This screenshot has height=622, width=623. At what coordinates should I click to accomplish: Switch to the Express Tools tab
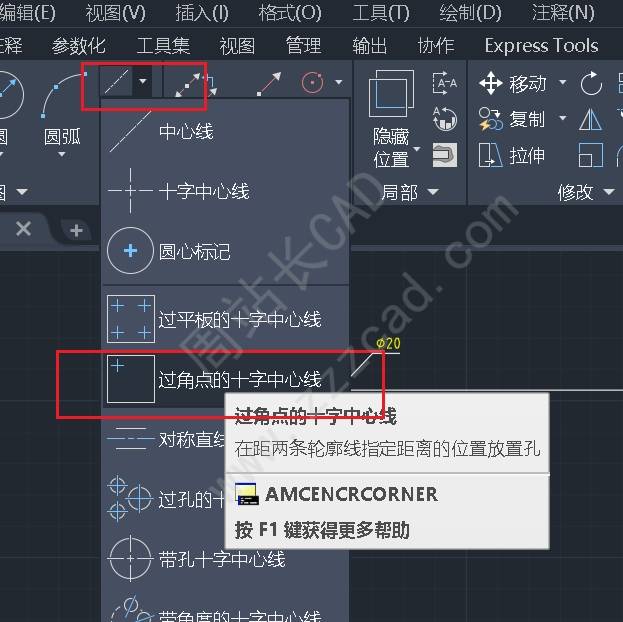click(x=542, y=45)
